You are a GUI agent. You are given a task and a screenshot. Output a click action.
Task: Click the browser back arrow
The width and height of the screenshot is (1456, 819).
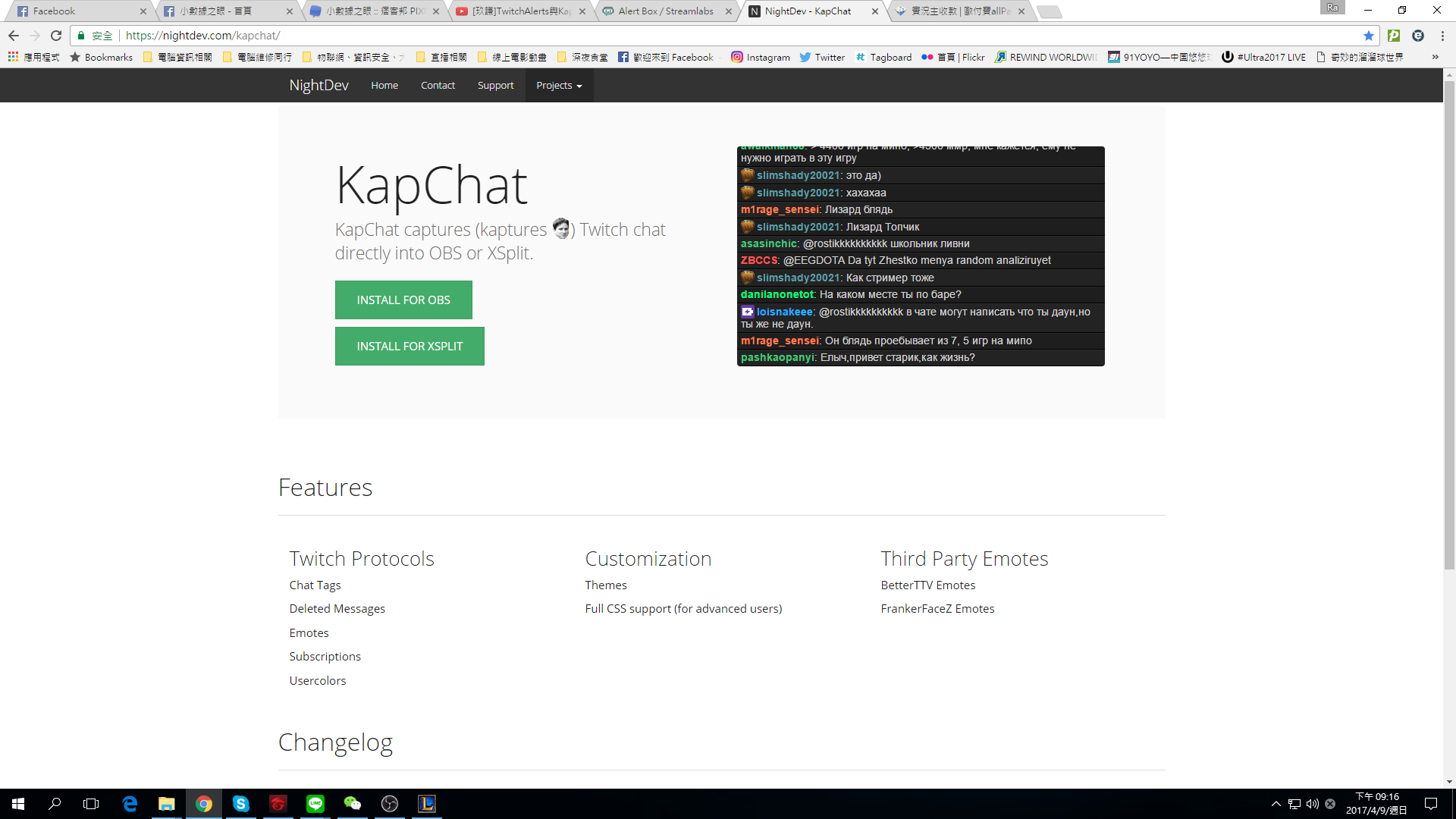coord(14,36)
